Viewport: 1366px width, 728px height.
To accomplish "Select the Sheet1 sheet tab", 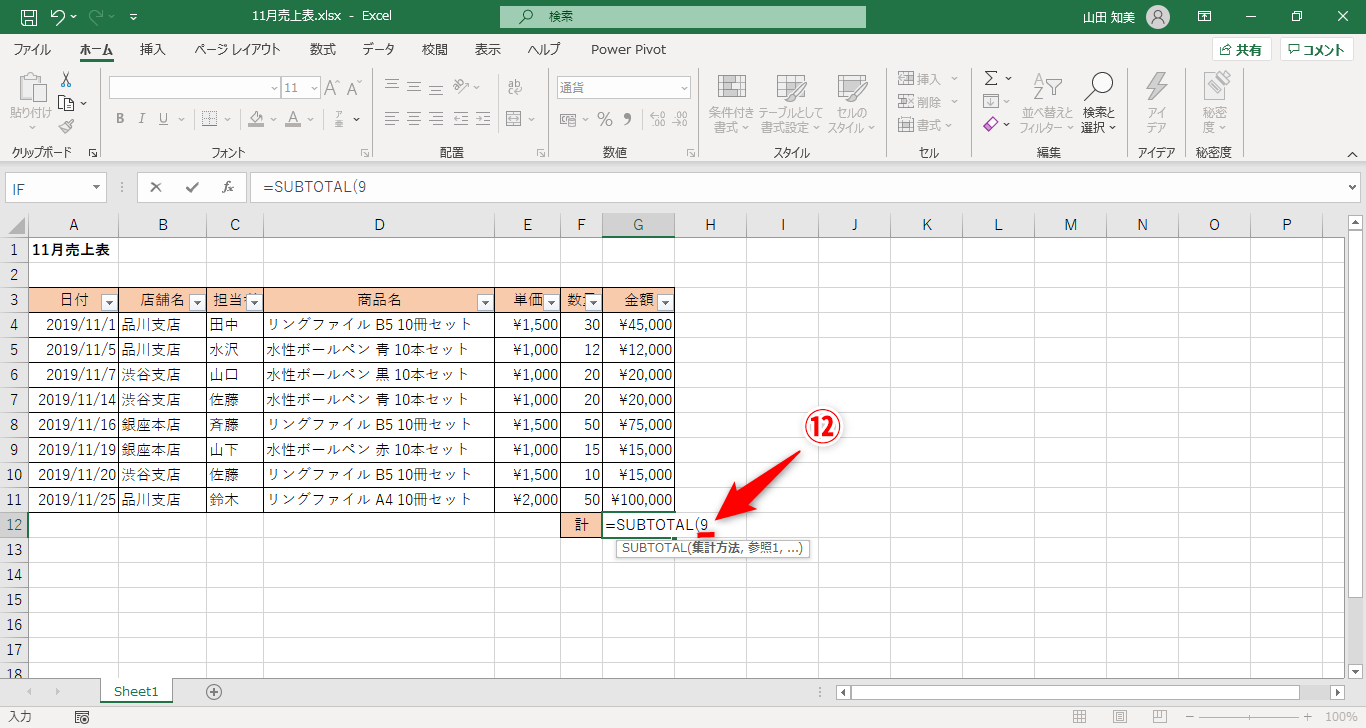I will click(136, 691).
